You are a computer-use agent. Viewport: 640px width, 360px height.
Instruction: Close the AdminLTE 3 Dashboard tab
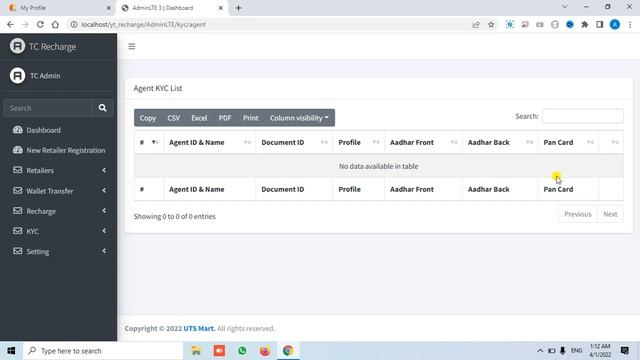pos(220,8)
